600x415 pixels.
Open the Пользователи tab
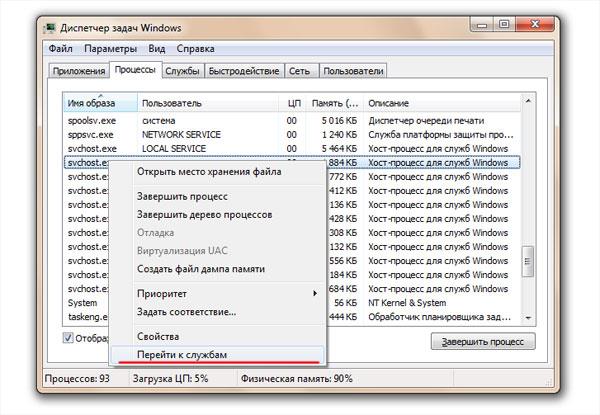click(x=353, y=71)
